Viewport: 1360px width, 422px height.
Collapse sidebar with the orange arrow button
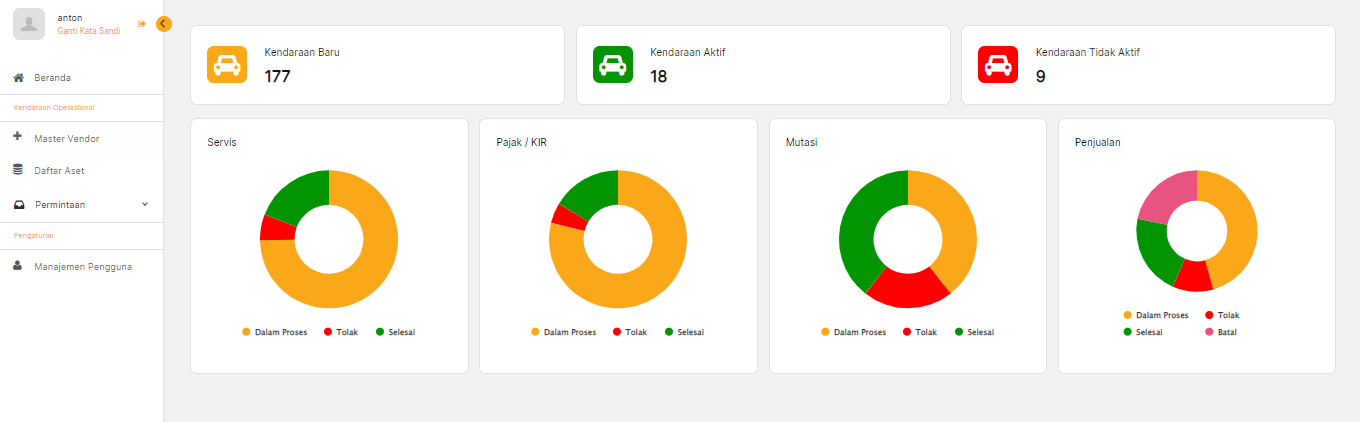click(164, 24)
